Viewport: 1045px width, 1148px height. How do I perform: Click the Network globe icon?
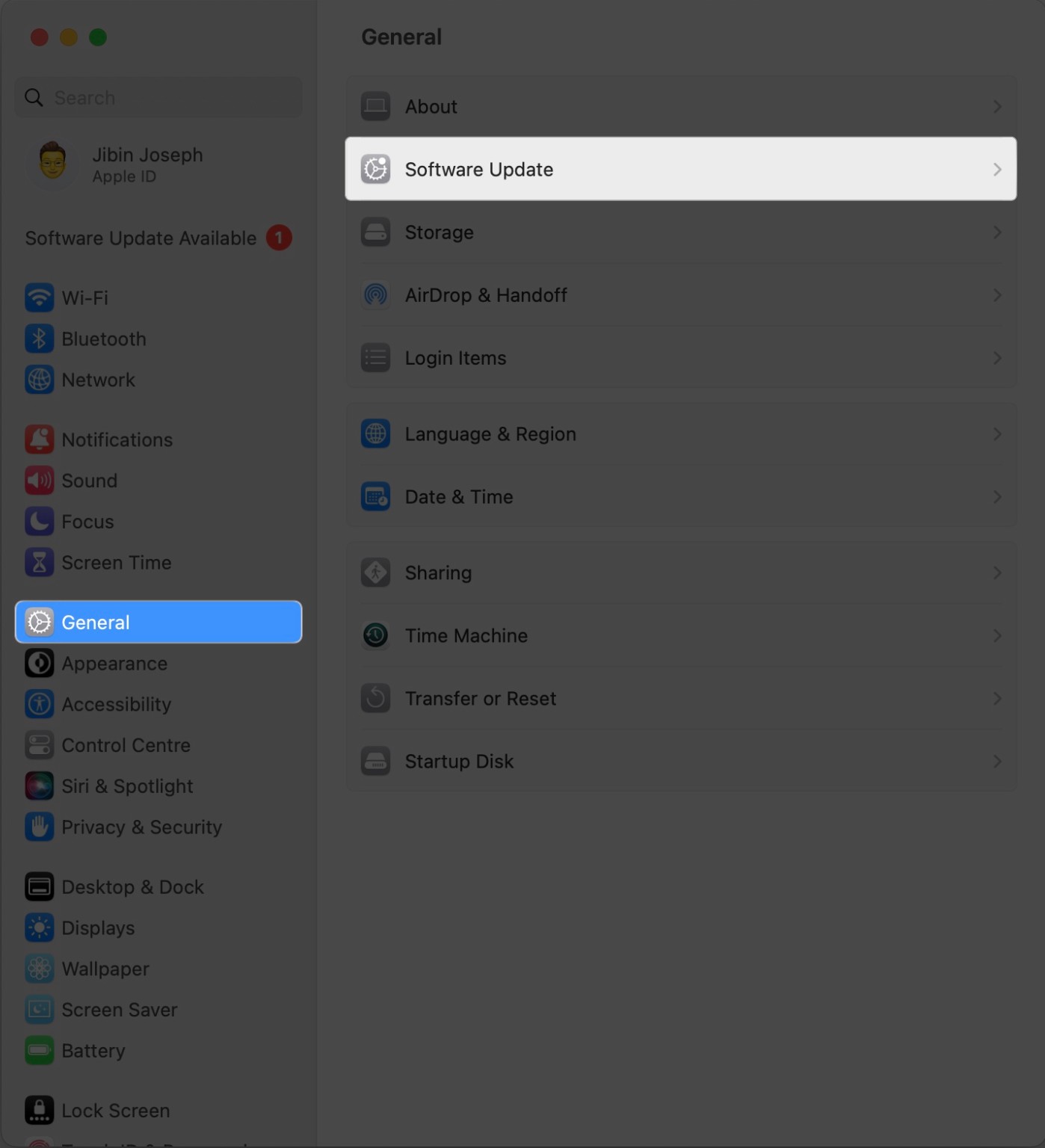[x=39, y=380]
